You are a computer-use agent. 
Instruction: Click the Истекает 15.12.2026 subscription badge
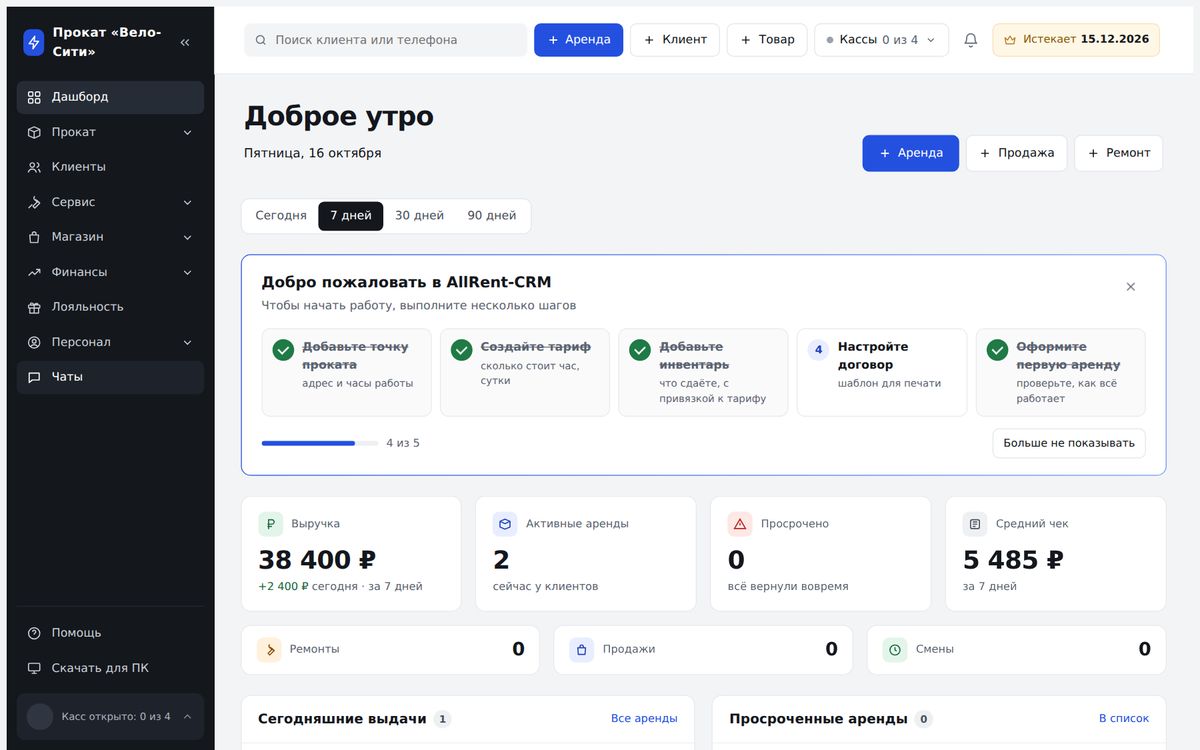click(1076, 40)
